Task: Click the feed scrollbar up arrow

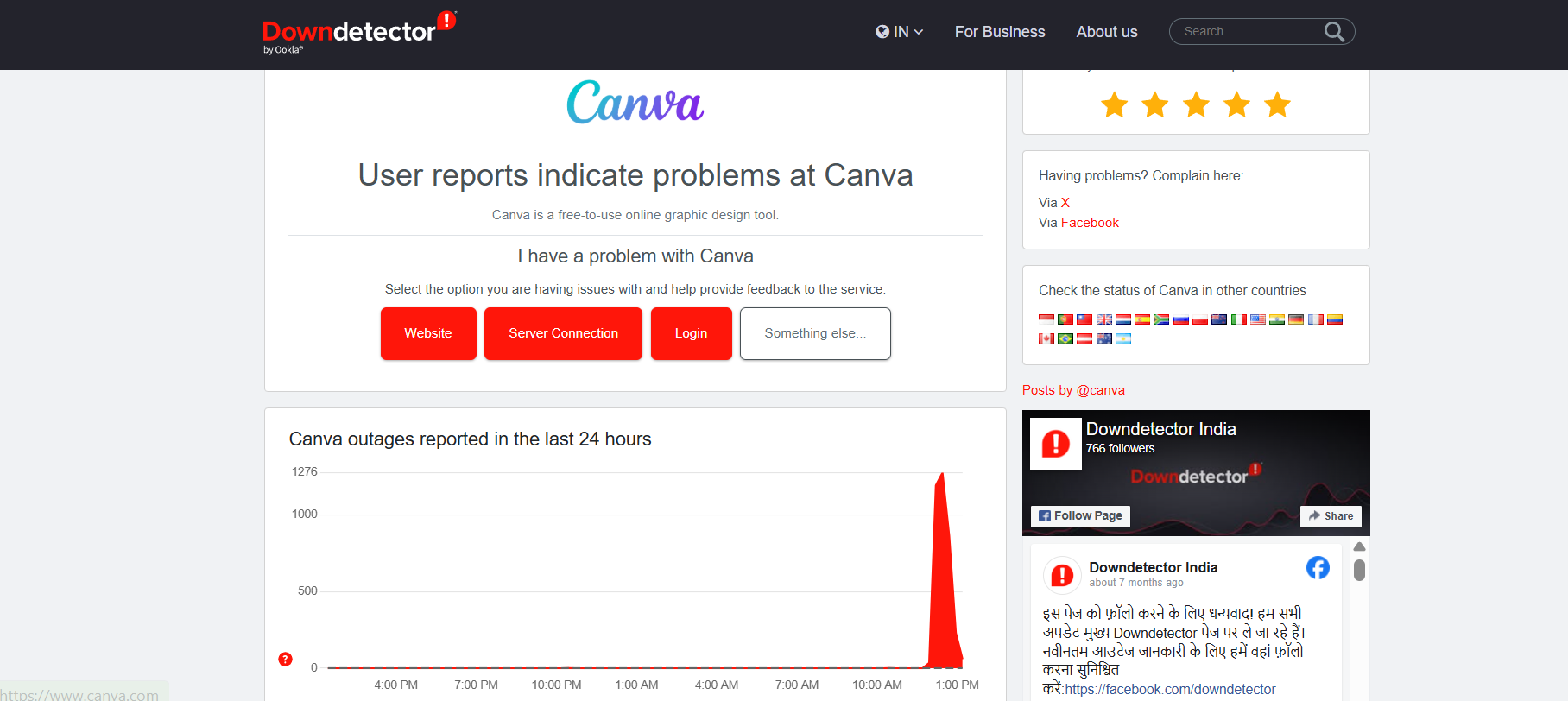Action: tap(1359, 546)
